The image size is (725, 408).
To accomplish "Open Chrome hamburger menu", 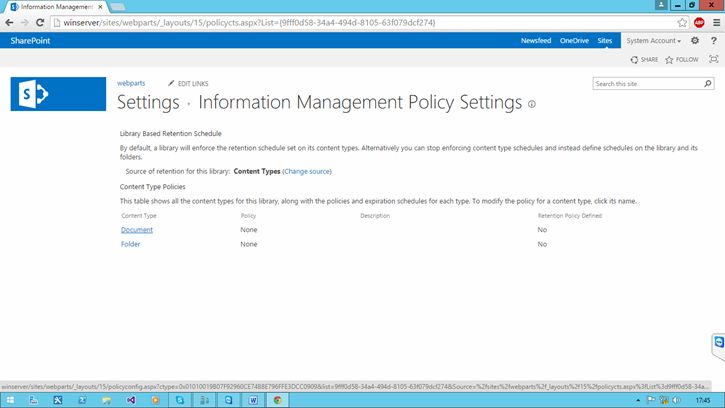I will tap(716, 23).
